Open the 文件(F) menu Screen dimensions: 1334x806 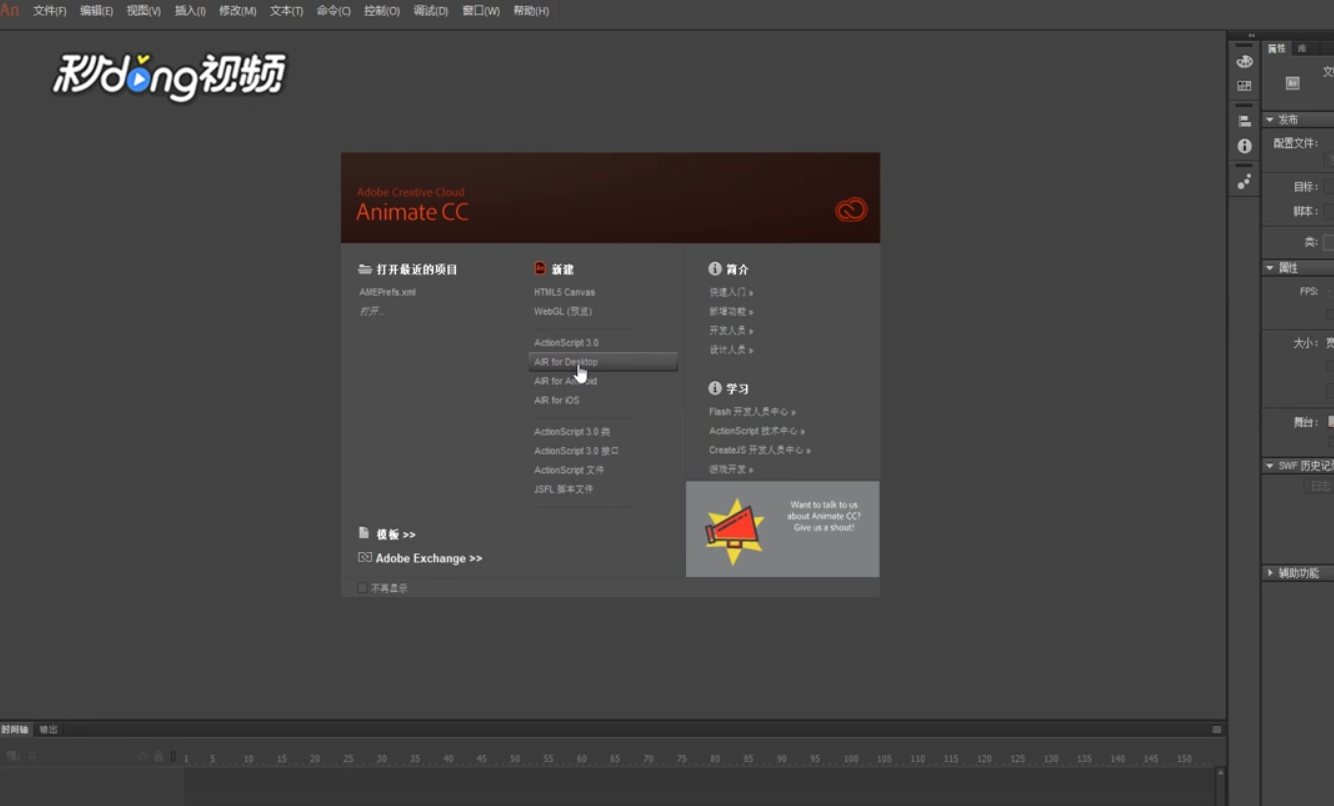[50, 11]
